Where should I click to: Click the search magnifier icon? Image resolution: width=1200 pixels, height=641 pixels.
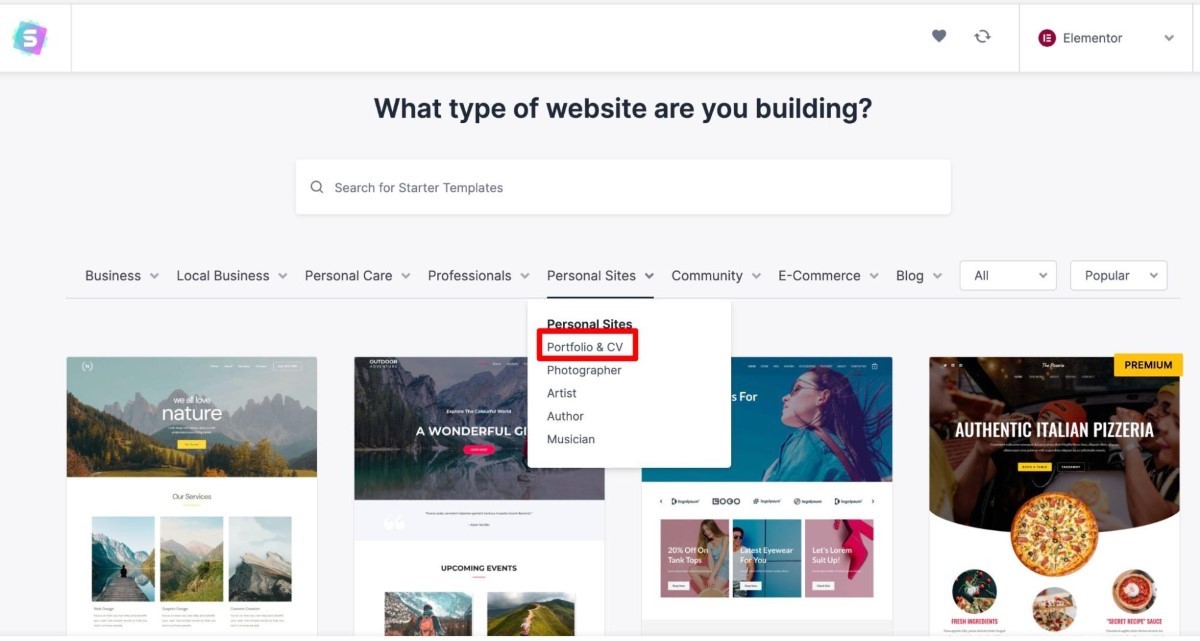317,187
